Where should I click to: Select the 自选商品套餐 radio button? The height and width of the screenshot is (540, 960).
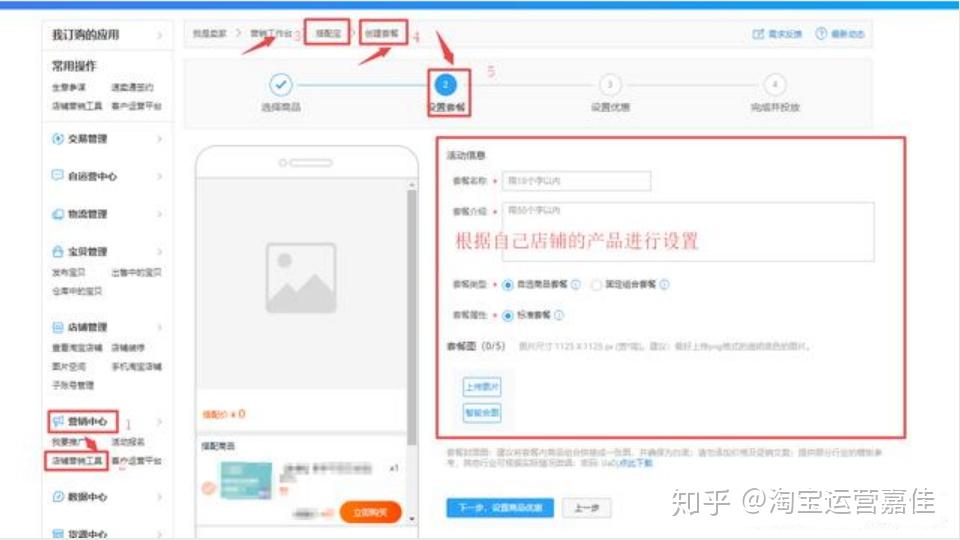(508, 285)
